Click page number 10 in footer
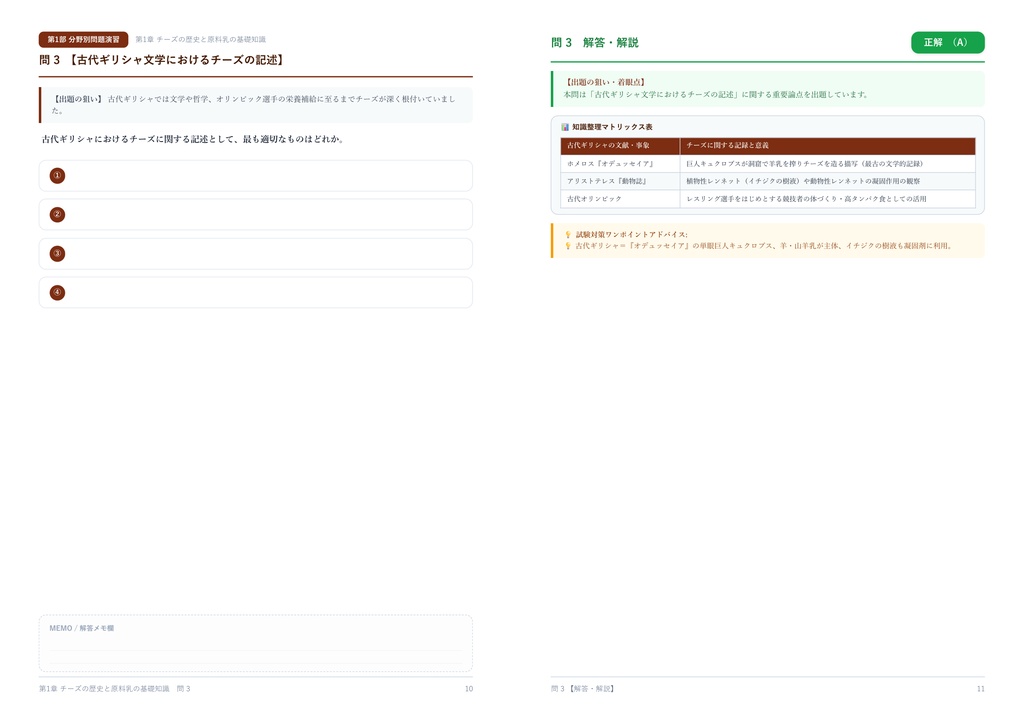 click(468, 689)
